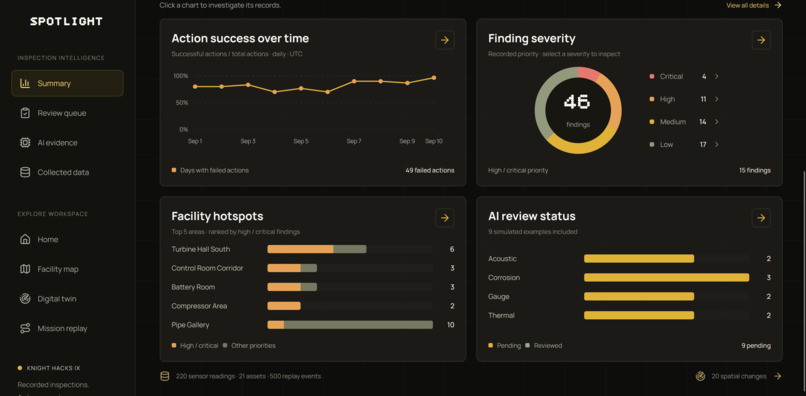The image size is (806, 396).
Task: Click the Summary bar chart icon
Action: [x=25, y=83]
